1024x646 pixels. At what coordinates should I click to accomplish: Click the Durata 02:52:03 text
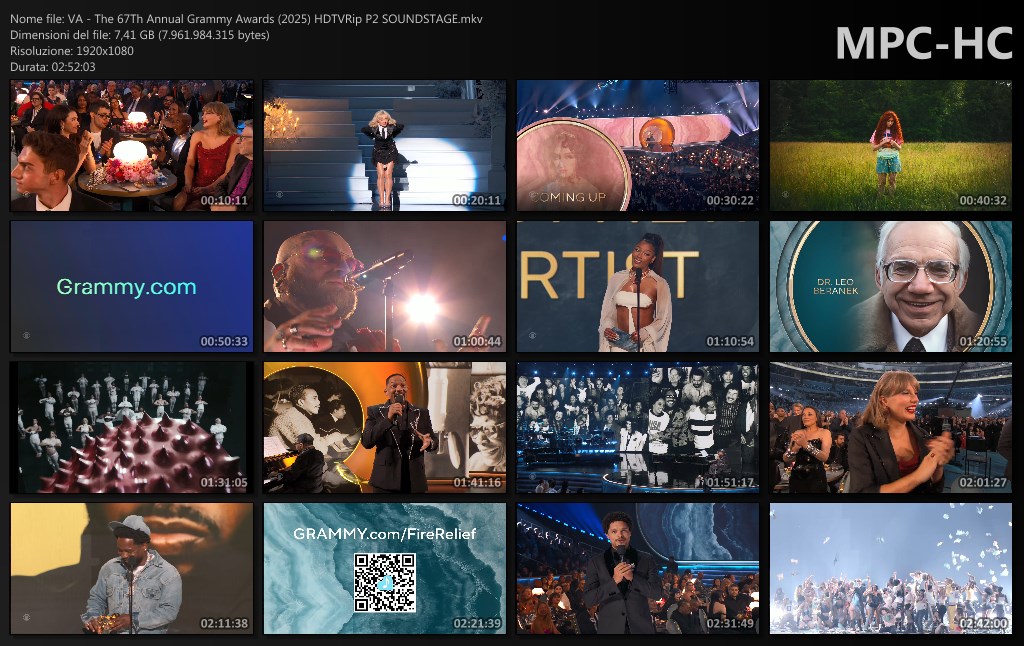tap(53, 67)
